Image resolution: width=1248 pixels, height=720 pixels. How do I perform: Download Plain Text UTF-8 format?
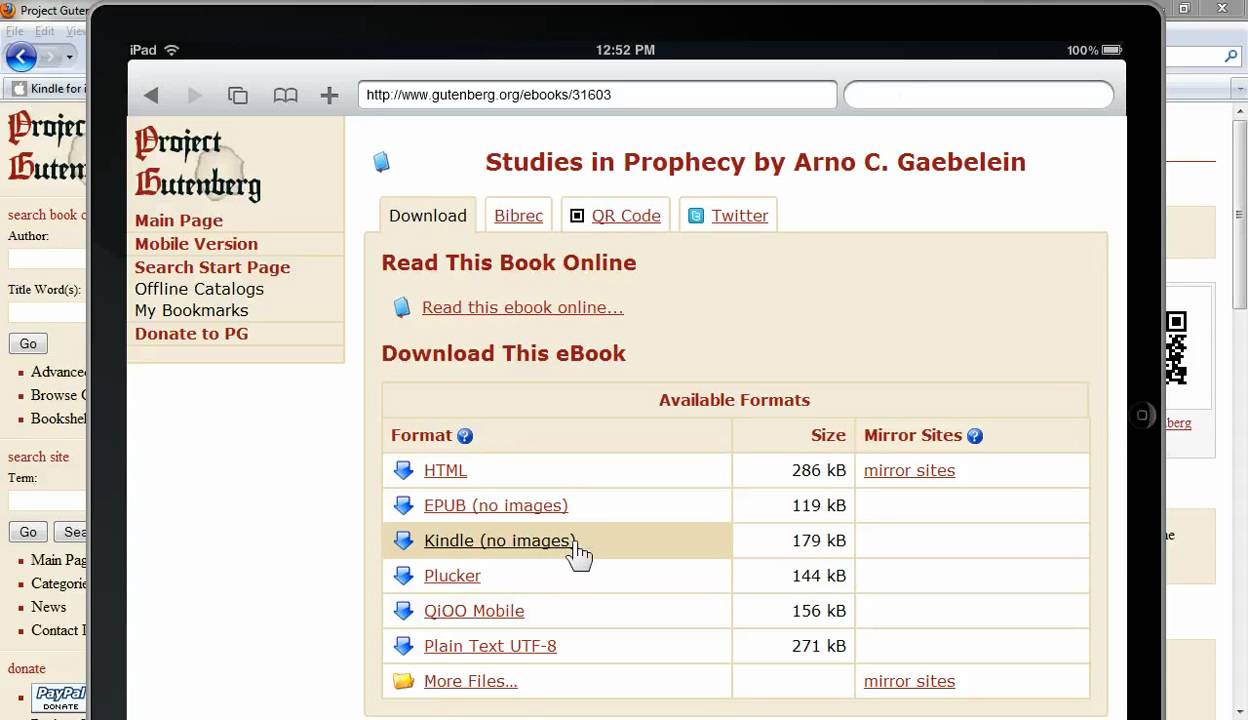(x=490, y=645)
